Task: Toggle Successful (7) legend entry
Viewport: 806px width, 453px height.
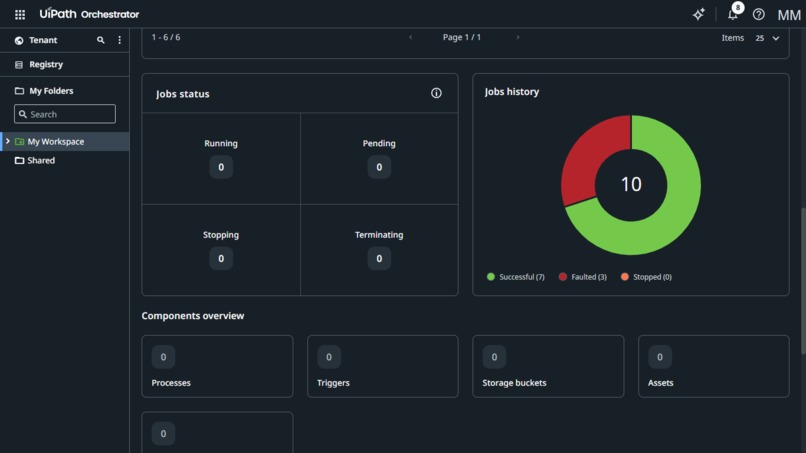Action: [x=516, y=277]
